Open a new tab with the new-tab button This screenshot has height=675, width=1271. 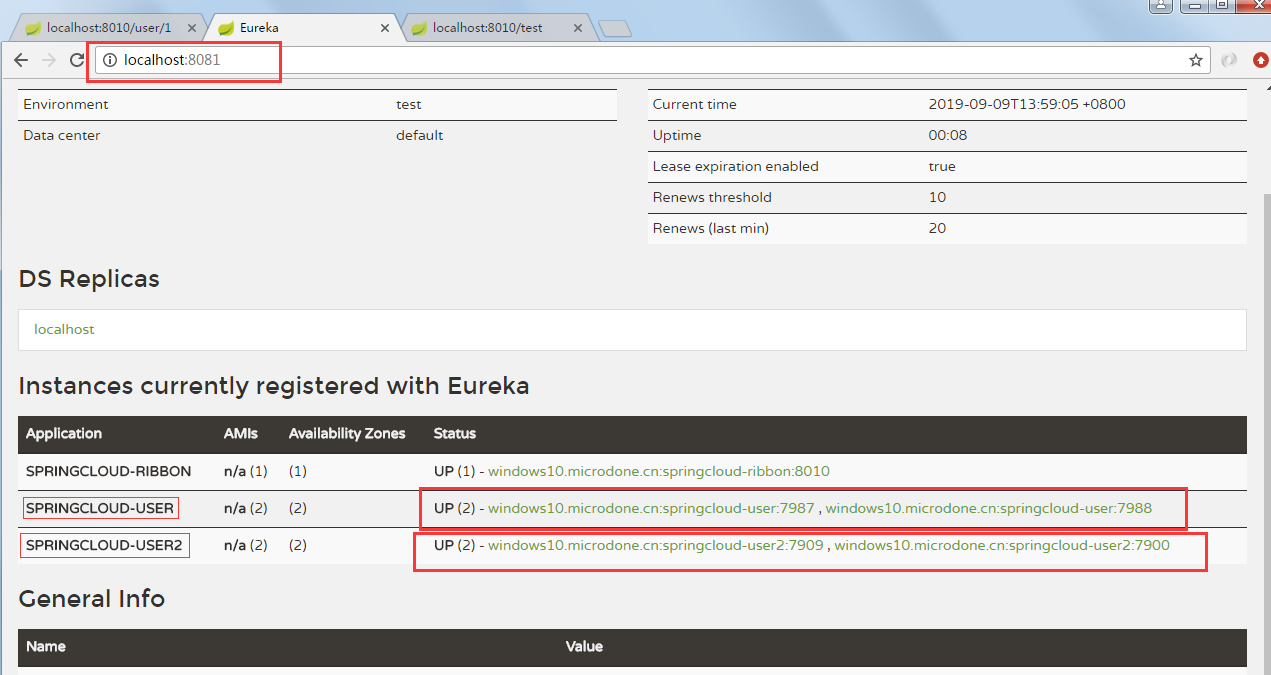(x=614, y=28)
